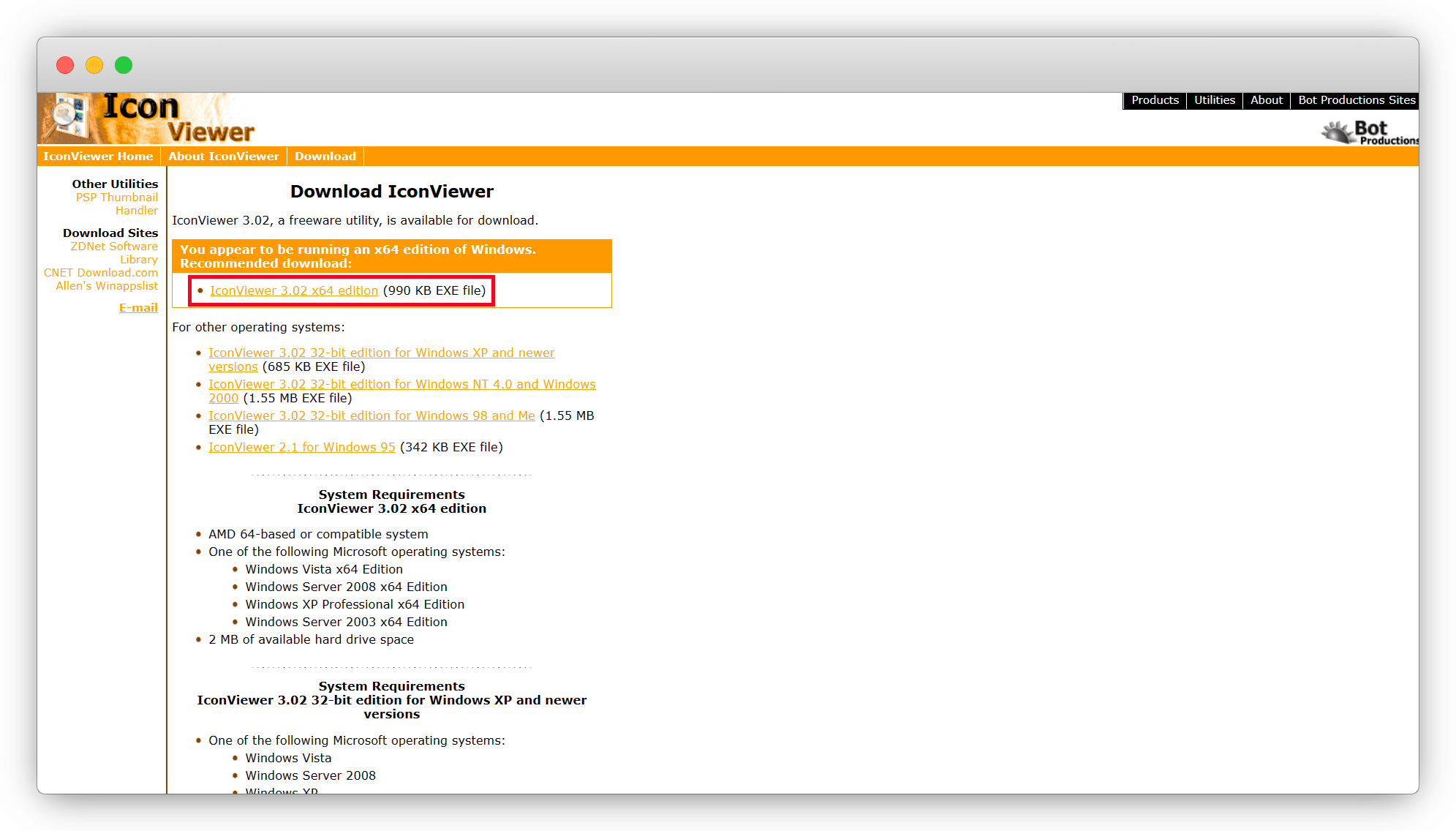Open the About top menu item

point(1266,100)
